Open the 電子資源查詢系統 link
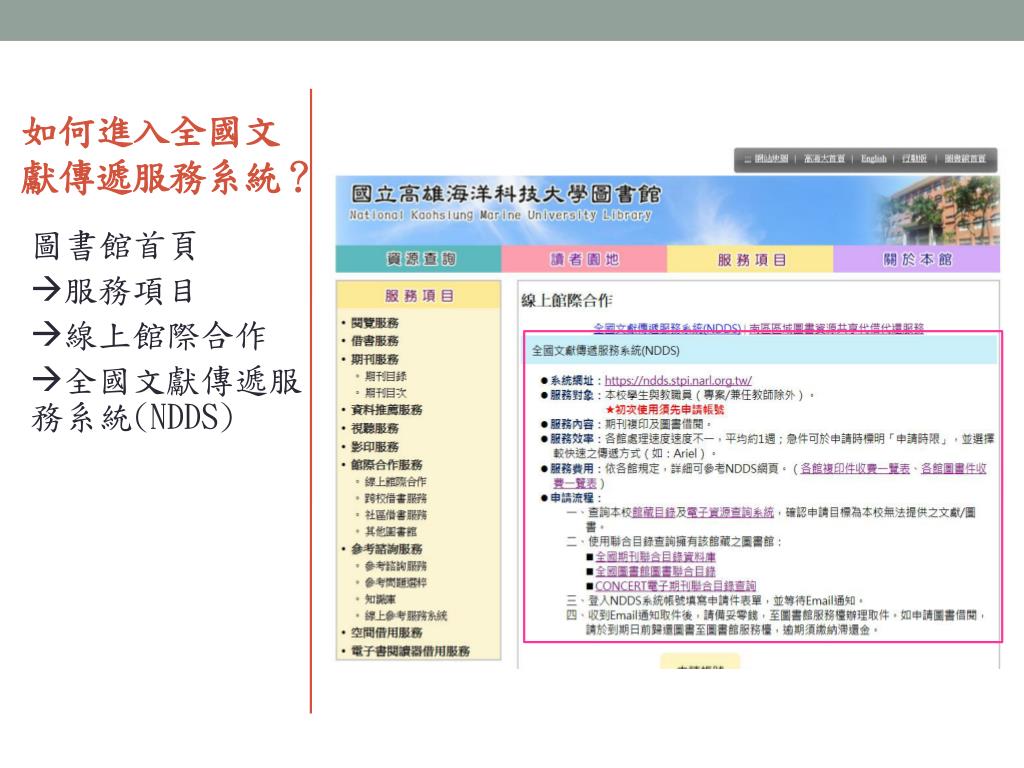This screenshot has height=768, width=1024. [x=730, y=512]
